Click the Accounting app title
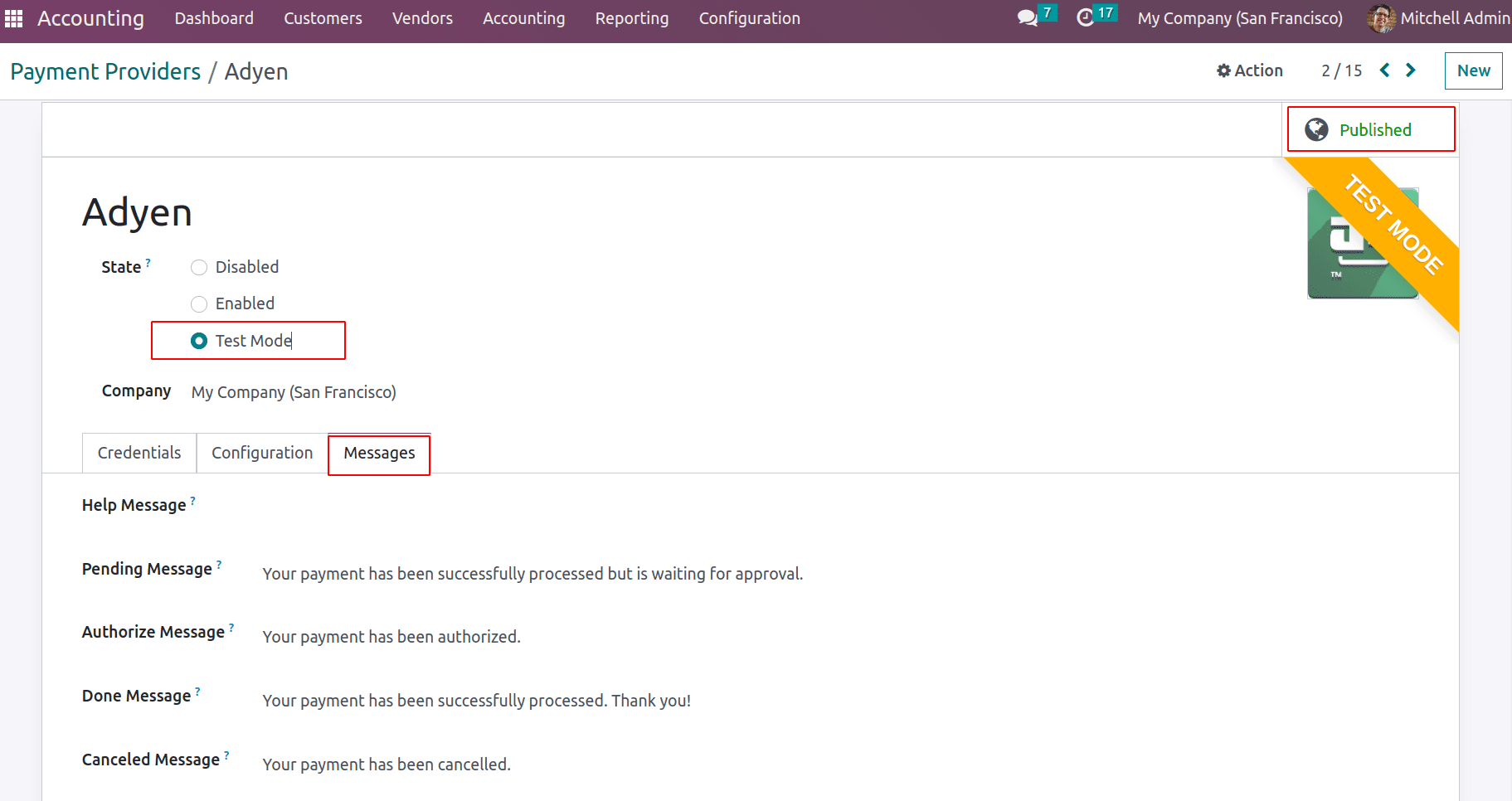 coord(90,18)
